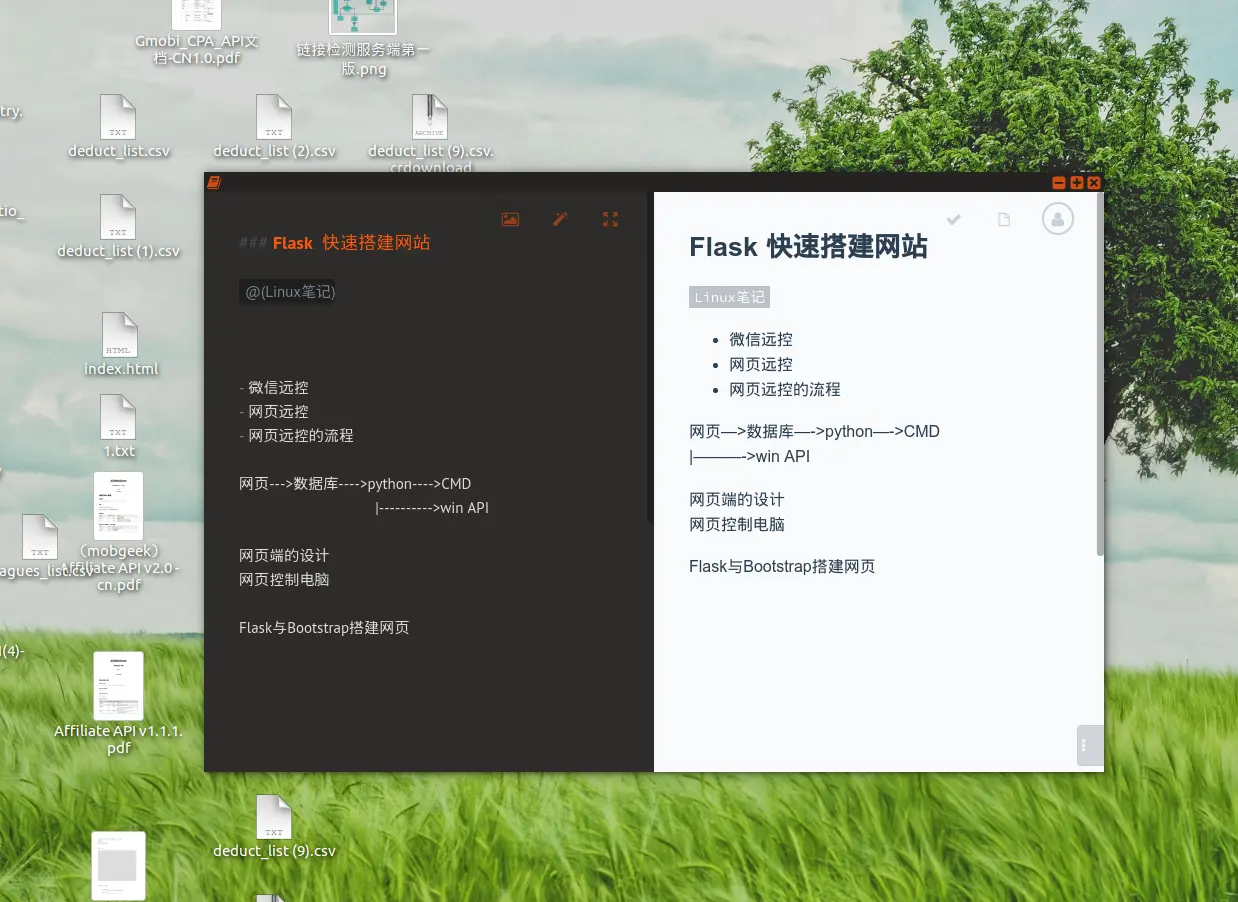The width and height of the screenshot is (1238, 902).
Task: Click preview bullet 网页远控的流程
Action: [785, 389]
